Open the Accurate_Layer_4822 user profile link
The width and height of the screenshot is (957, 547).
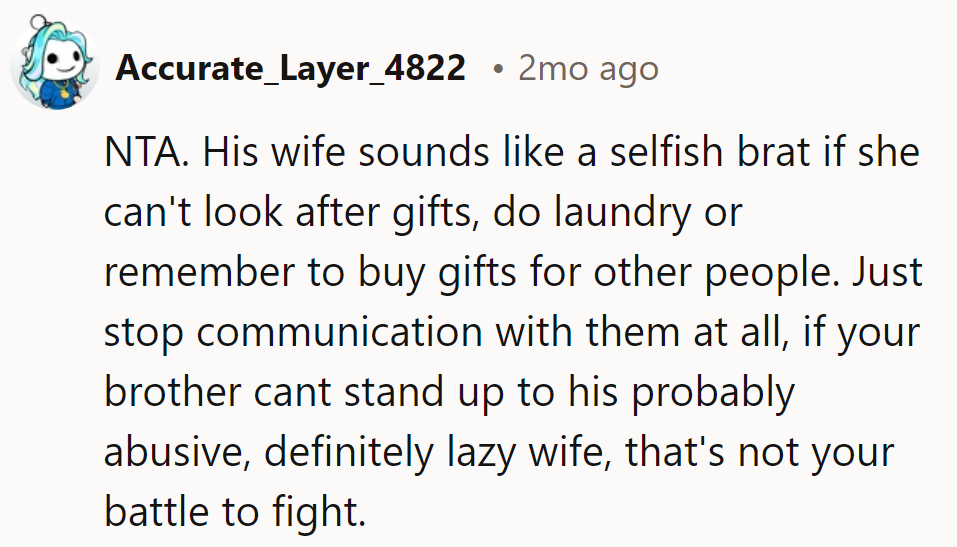tap(290, 68)
